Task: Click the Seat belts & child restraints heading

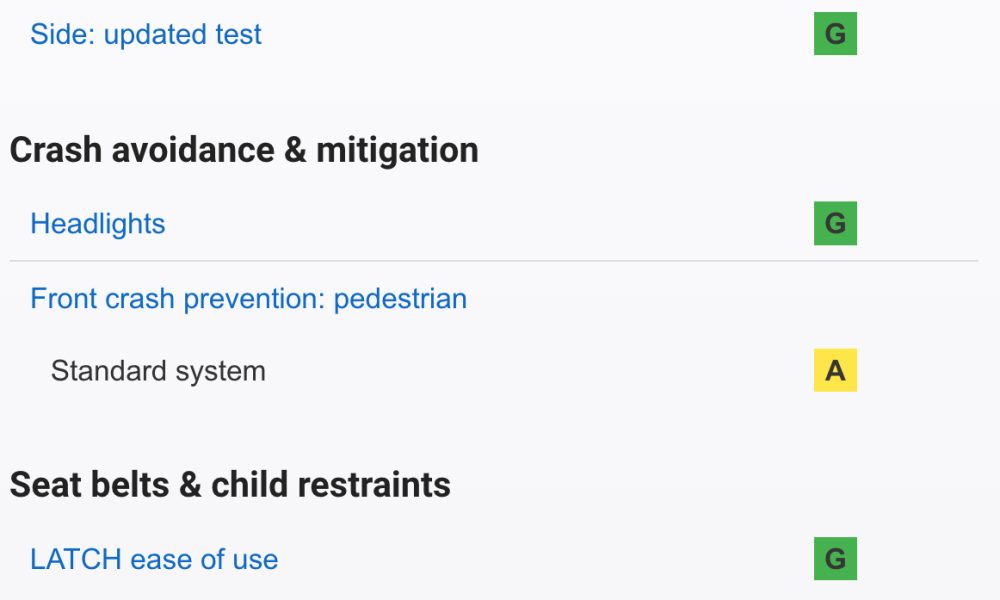Action: (230, 485)
